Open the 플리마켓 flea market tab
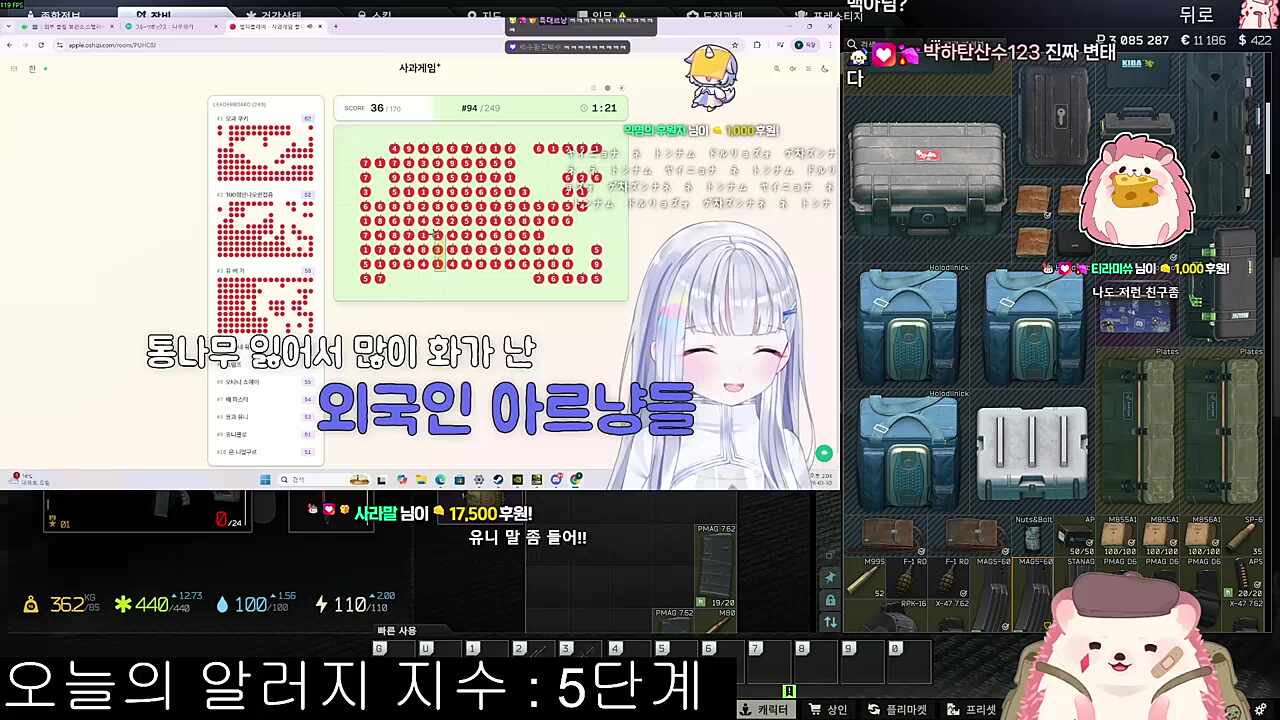The image size is (1280, 720). (x=898, y=710)
